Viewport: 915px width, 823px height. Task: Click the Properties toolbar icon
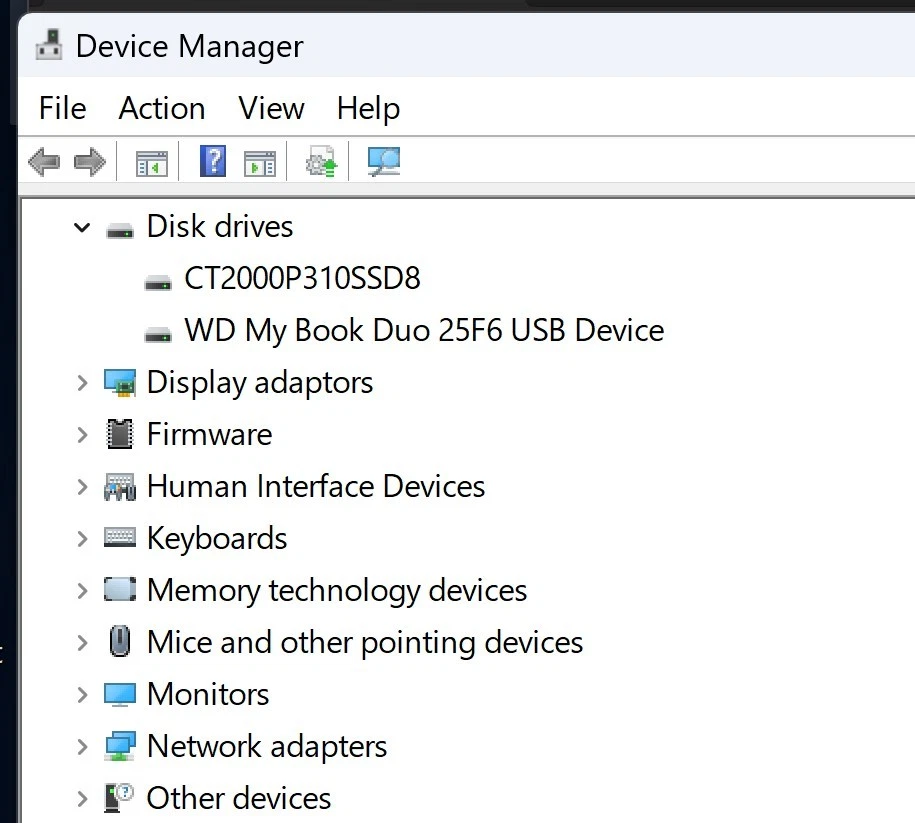259,161
